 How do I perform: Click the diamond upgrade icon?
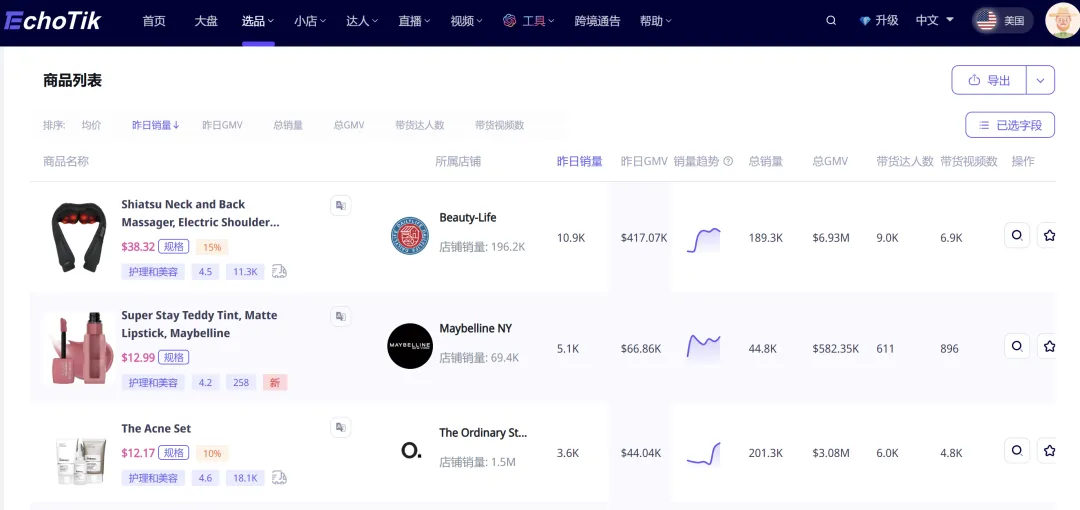tap(865, 21)
